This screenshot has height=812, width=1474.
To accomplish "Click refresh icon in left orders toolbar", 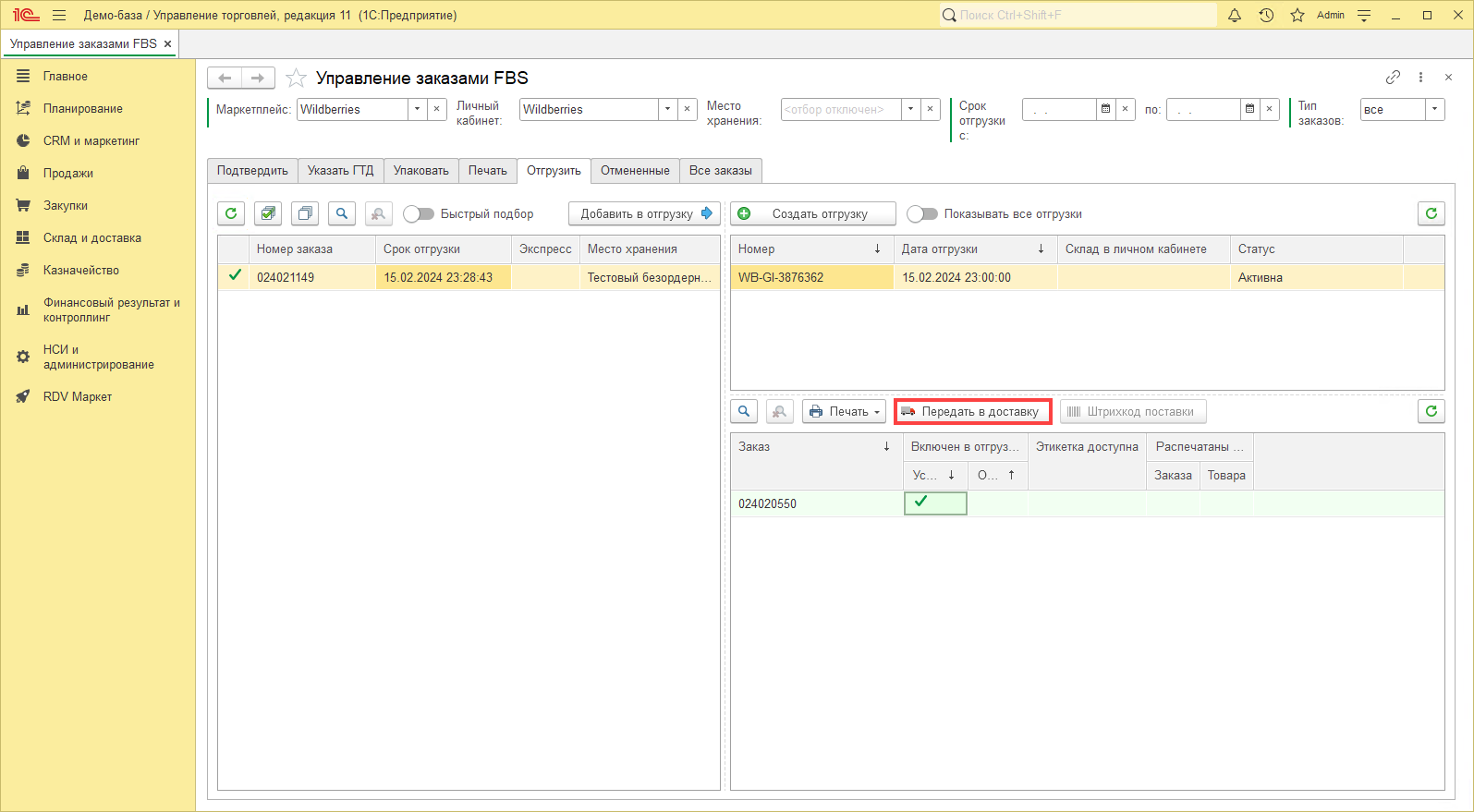I will [x=231, y=213].
